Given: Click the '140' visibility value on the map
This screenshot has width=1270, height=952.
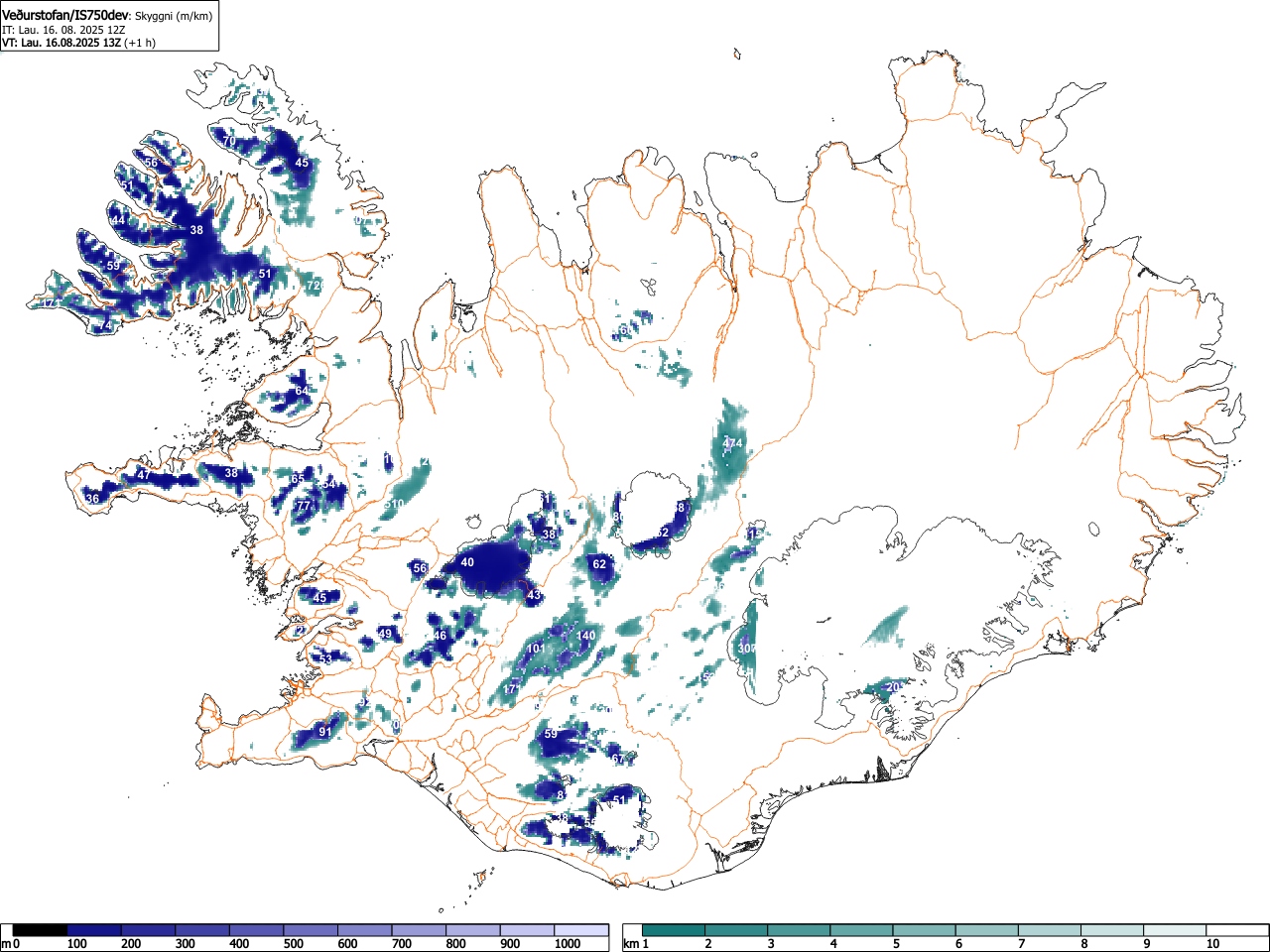Looking at the screenshot, I should pos(586,636).
